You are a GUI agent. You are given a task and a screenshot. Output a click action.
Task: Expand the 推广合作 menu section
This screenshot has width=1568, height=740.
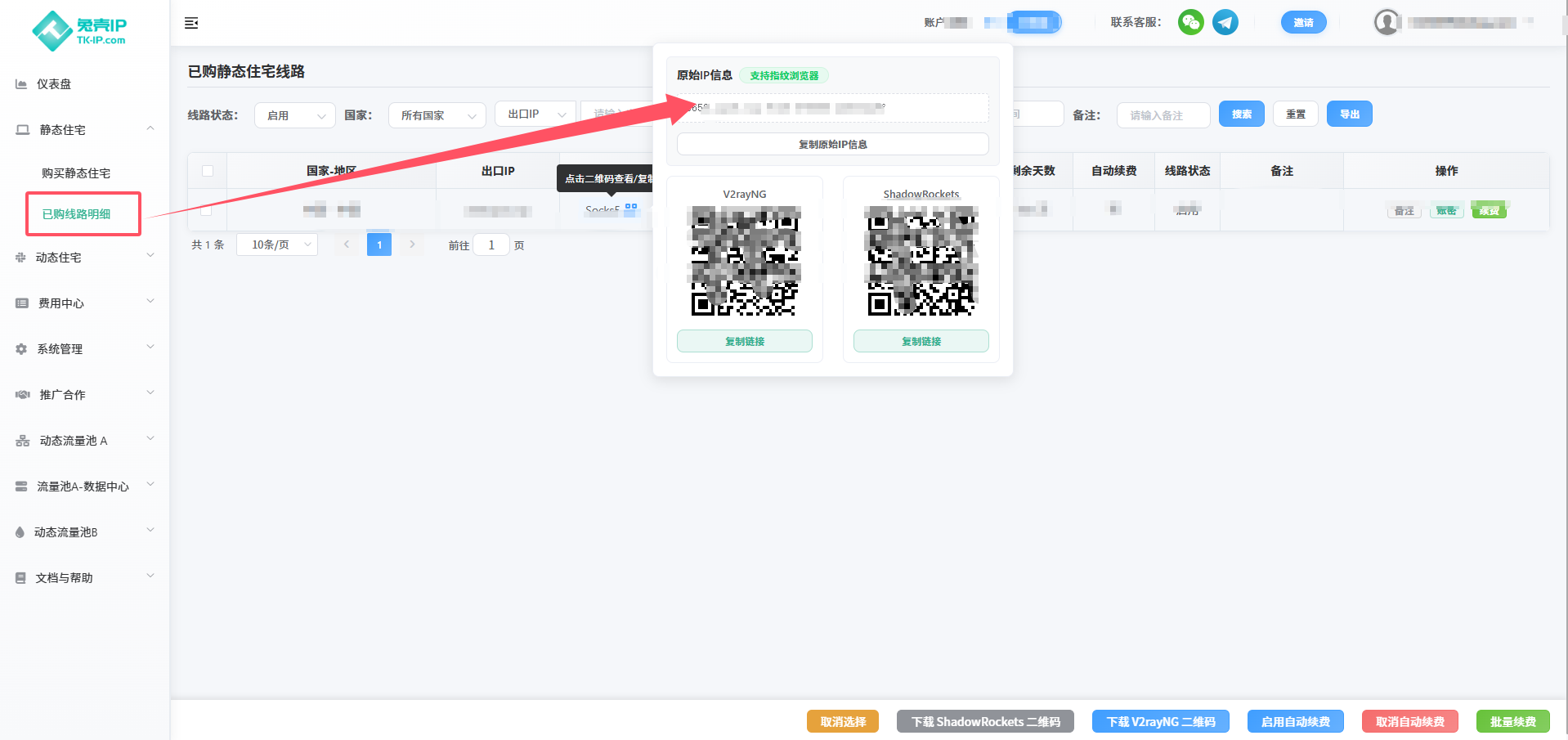pos(150,393)
